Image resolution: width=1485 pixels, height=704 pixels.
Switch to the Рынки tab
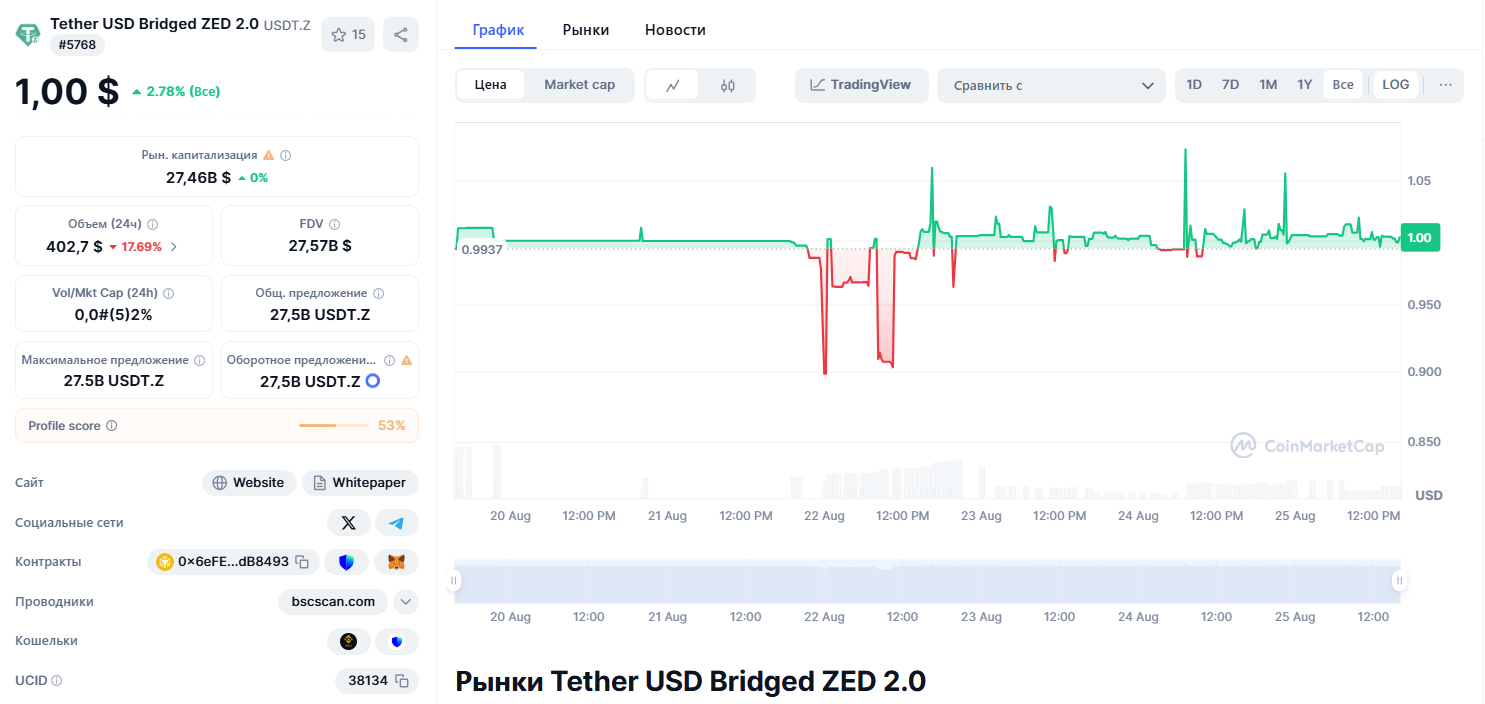click(x=586, y=30)
